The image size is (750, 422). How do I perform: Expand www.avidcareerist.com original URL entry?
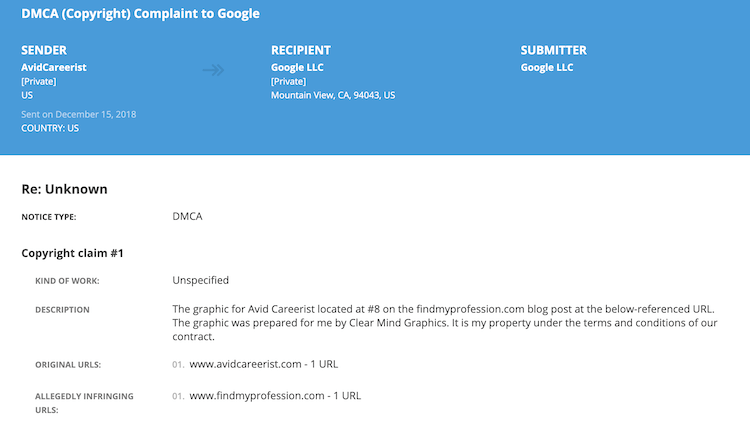(264, 364)
